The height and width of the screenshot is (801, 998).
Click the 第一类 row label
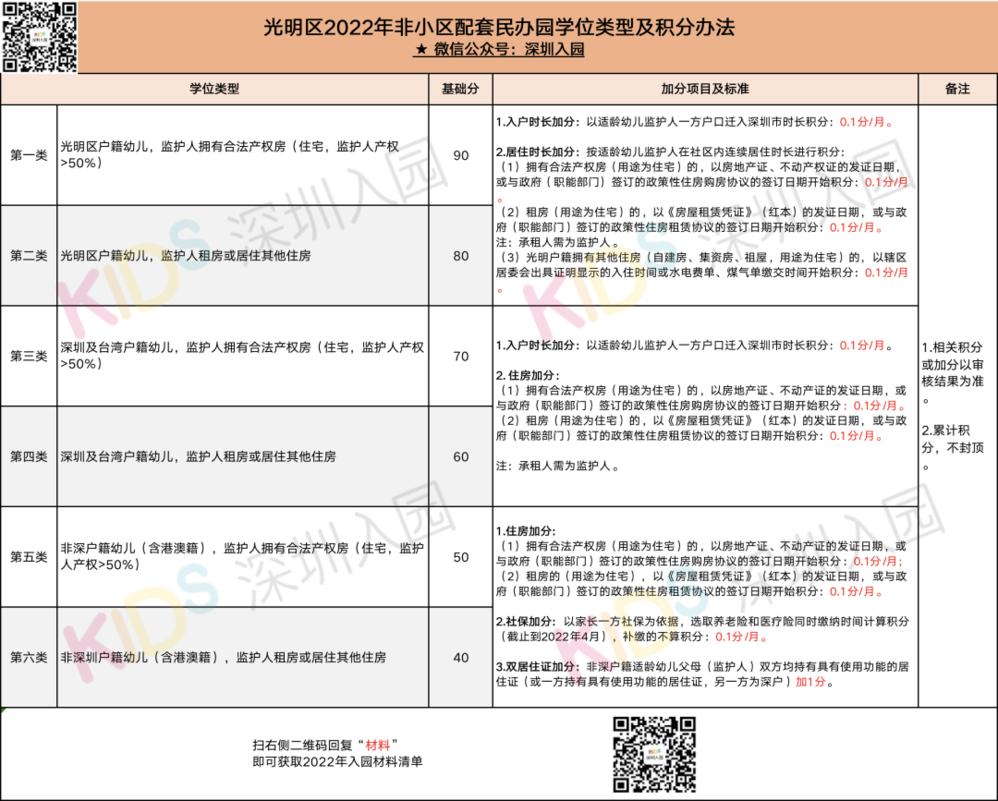click(29, 155)
